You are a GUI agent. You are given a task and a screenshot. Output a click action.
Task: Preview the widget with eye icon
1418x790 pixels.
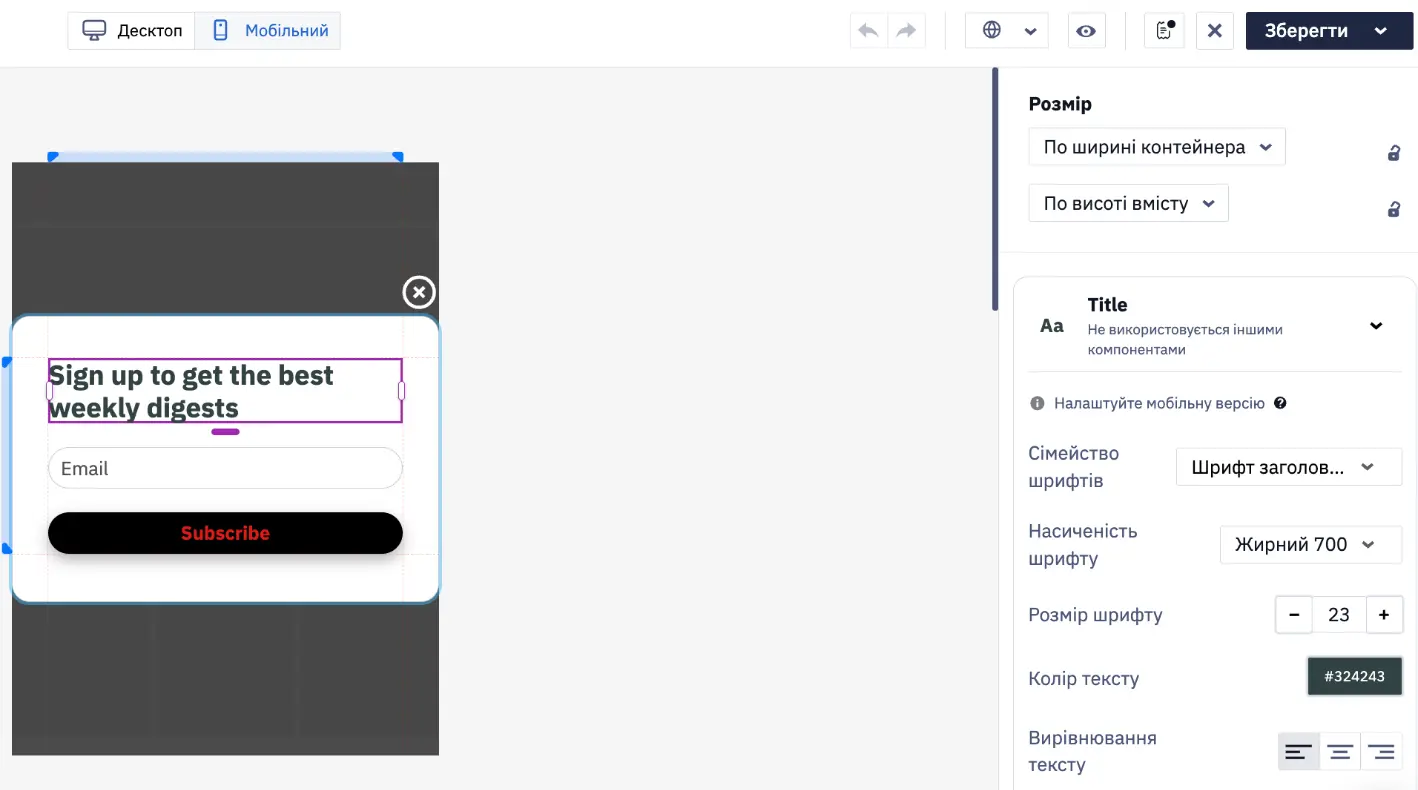click(x=1086, y=30)
